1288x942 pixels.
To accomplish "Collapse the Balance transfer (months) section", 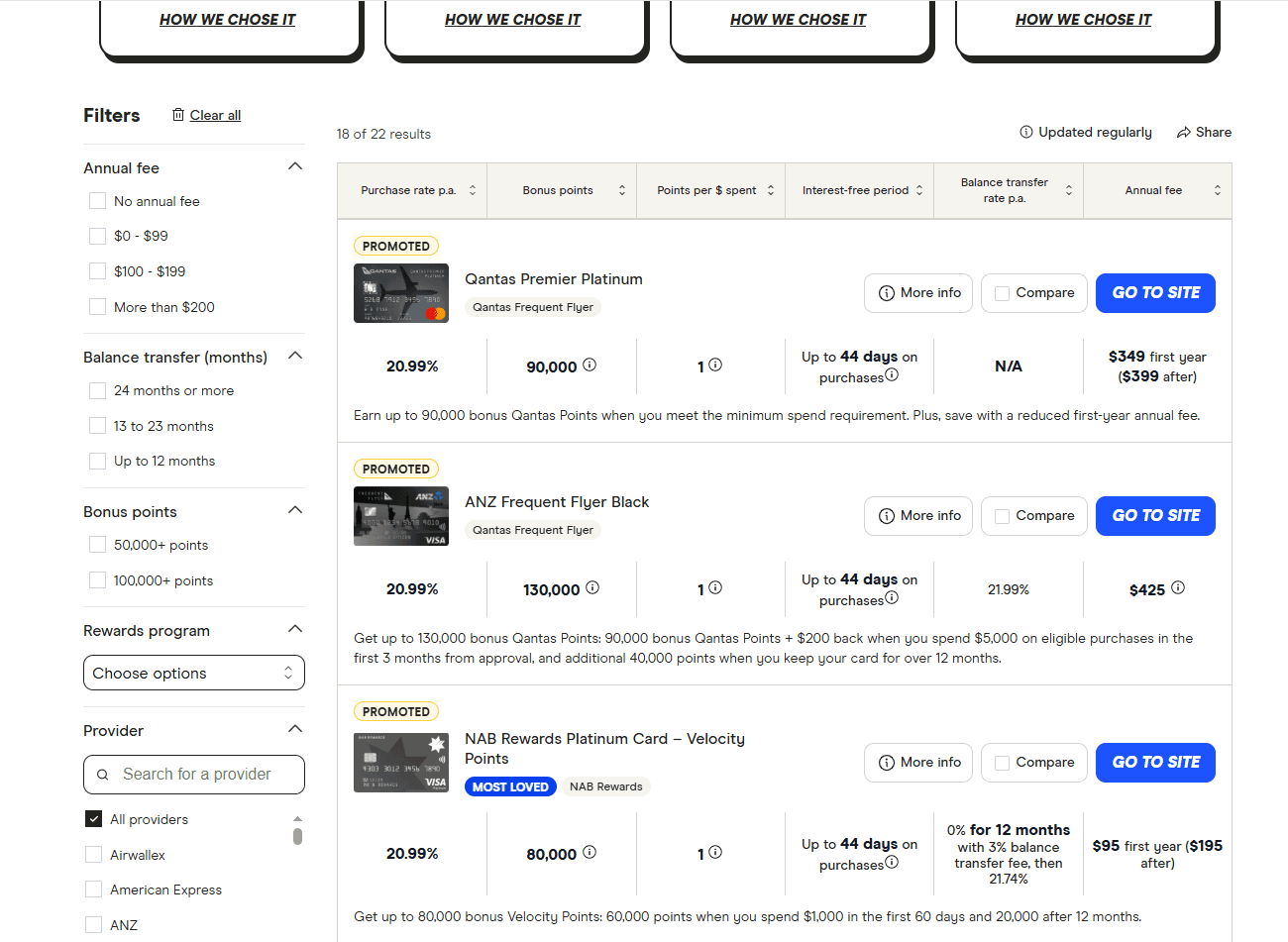I will pyautogui.click(x=294, y=356).
